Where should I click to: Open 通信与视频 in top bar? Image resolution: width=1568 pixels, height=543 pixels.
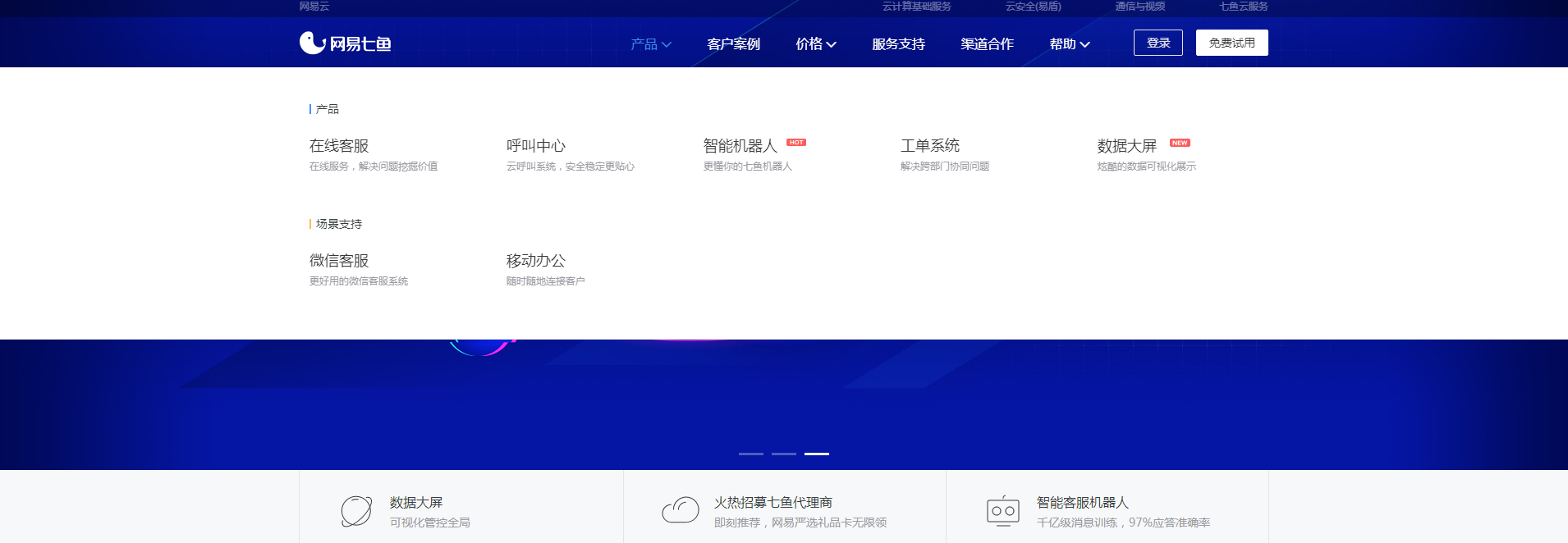(x=1140, y=7)
